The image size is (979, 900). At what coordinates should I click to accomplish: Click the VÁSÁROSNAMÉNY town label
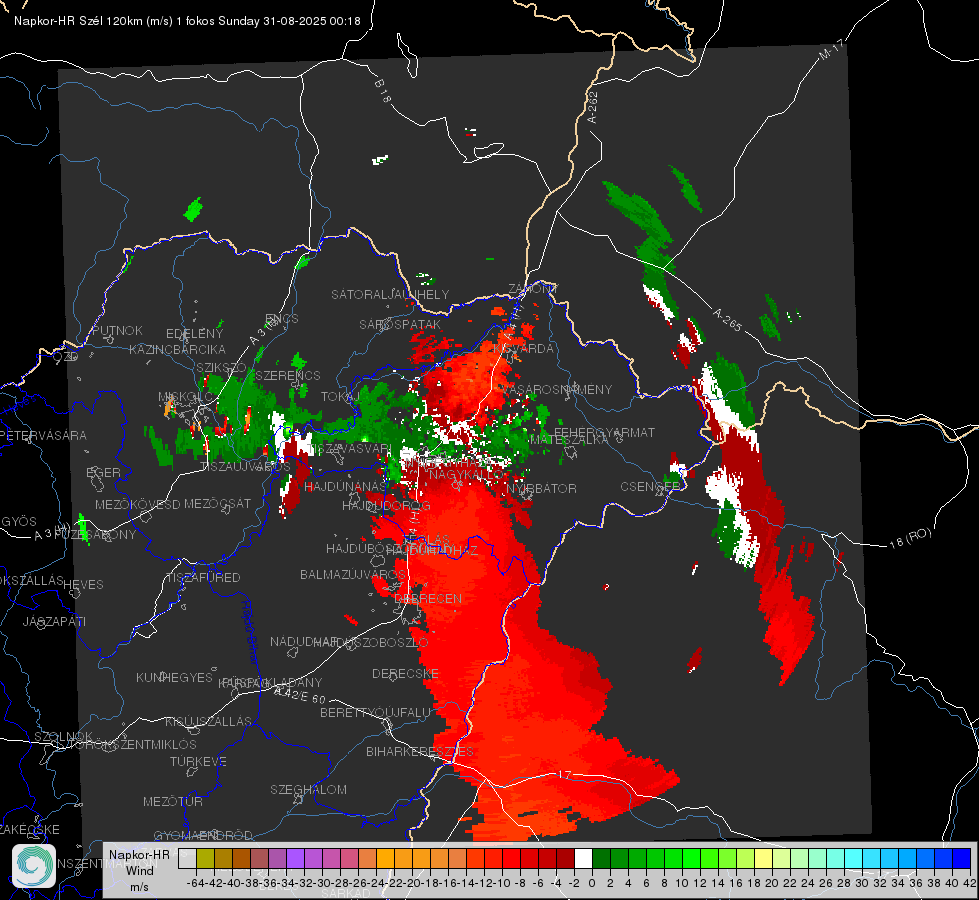(556, 389)
